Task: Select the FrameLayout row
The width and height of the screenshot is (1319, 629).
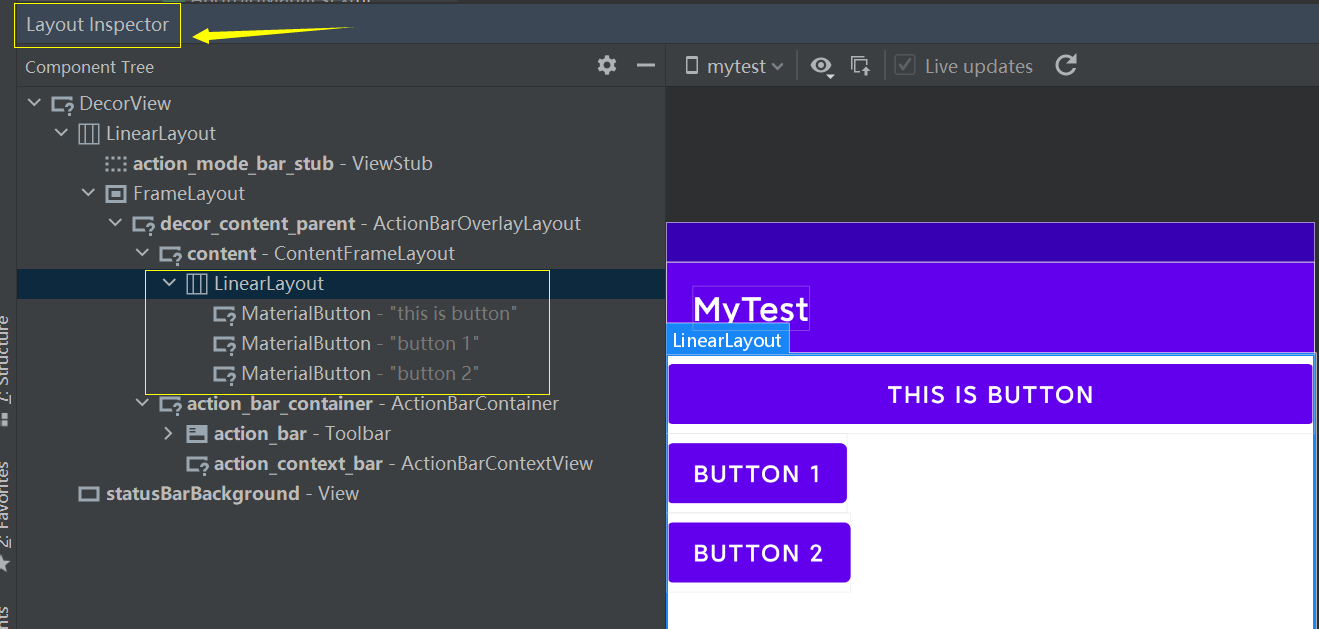Action: (x=341, y=193)
